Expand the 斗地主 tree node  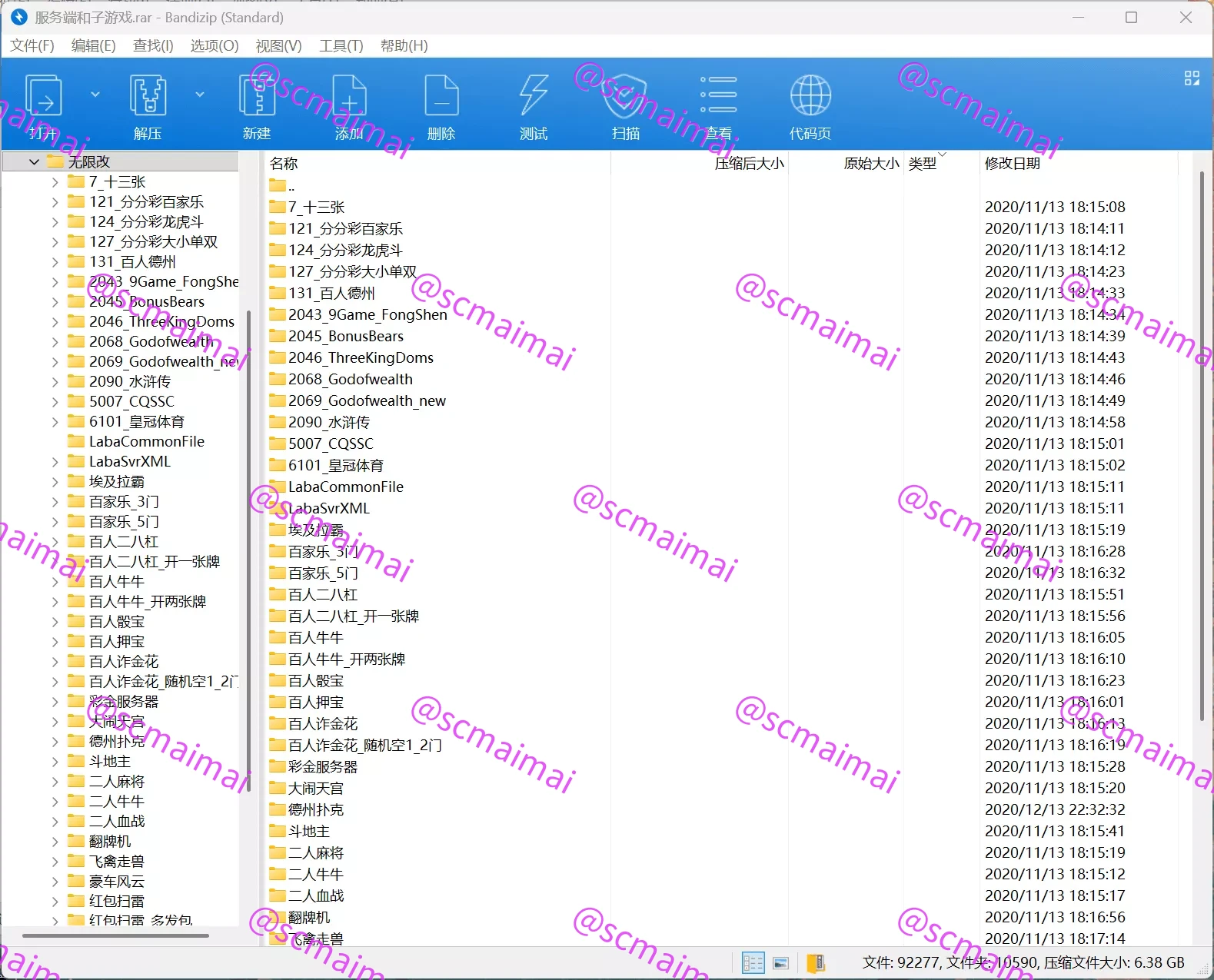point(55,762)
